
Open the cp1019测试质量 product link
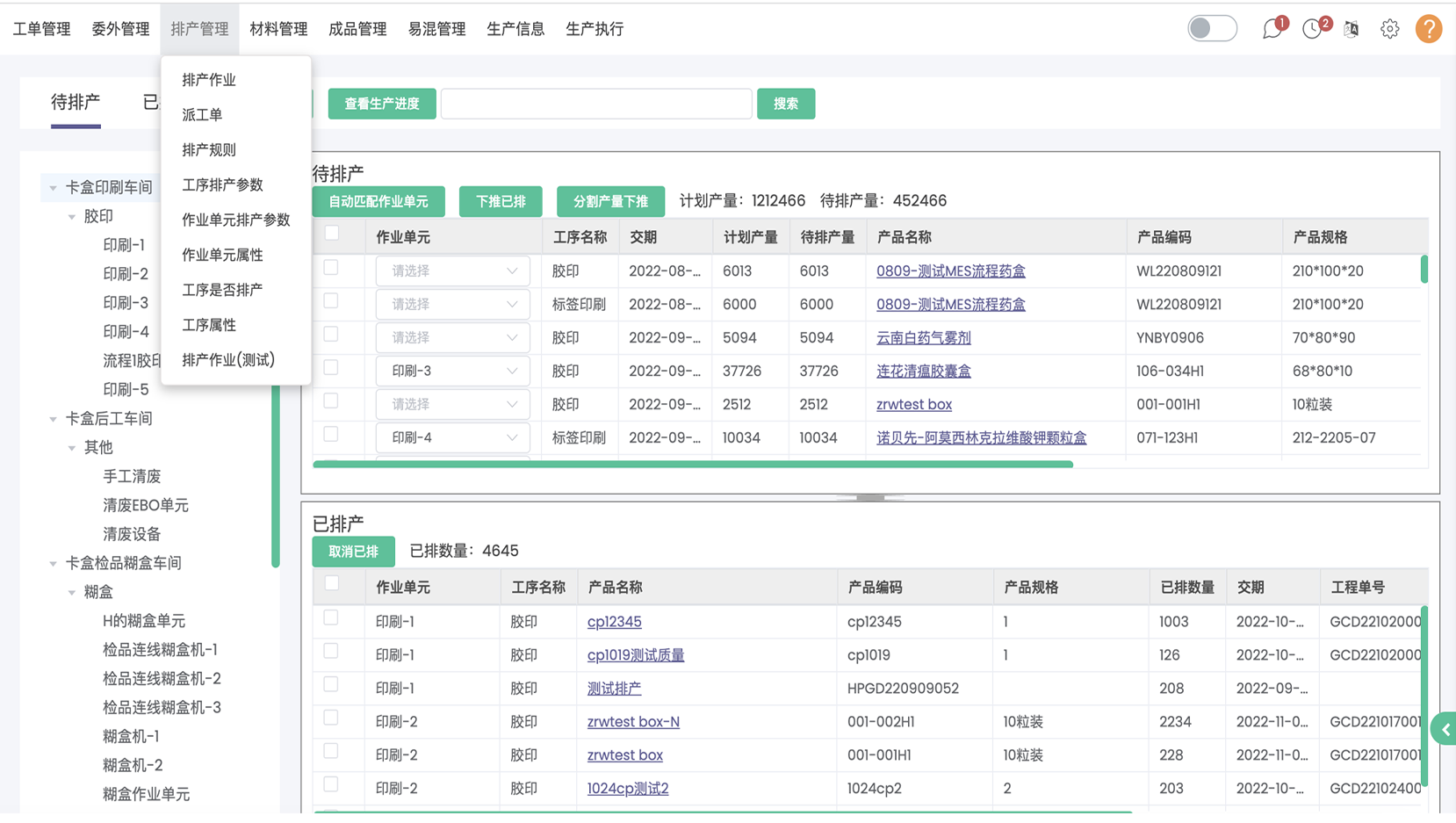coord(636,655)
